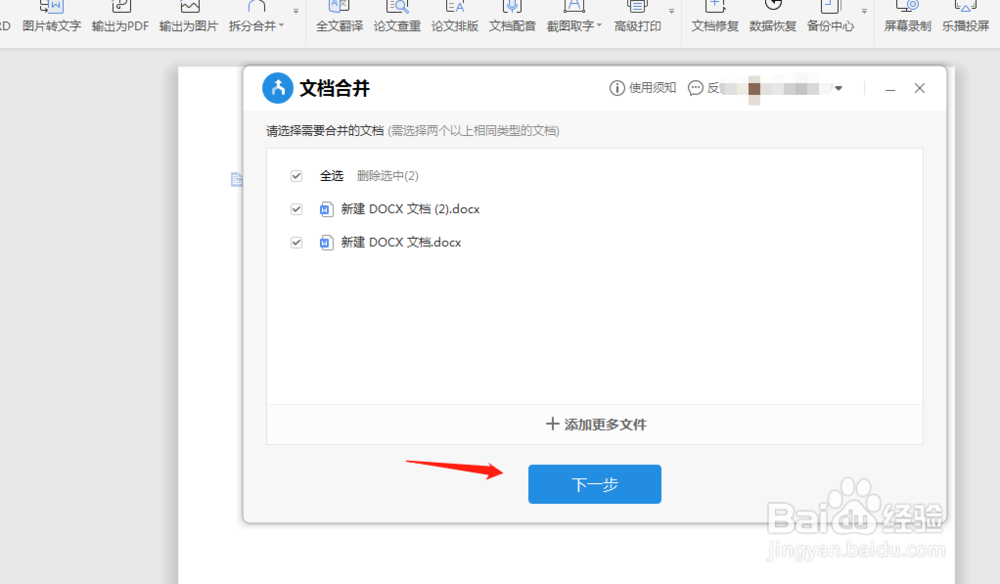Open the 文档配音 tool
The width and height of the screenshot is (1000, 584).
click(x=512, y=18)
